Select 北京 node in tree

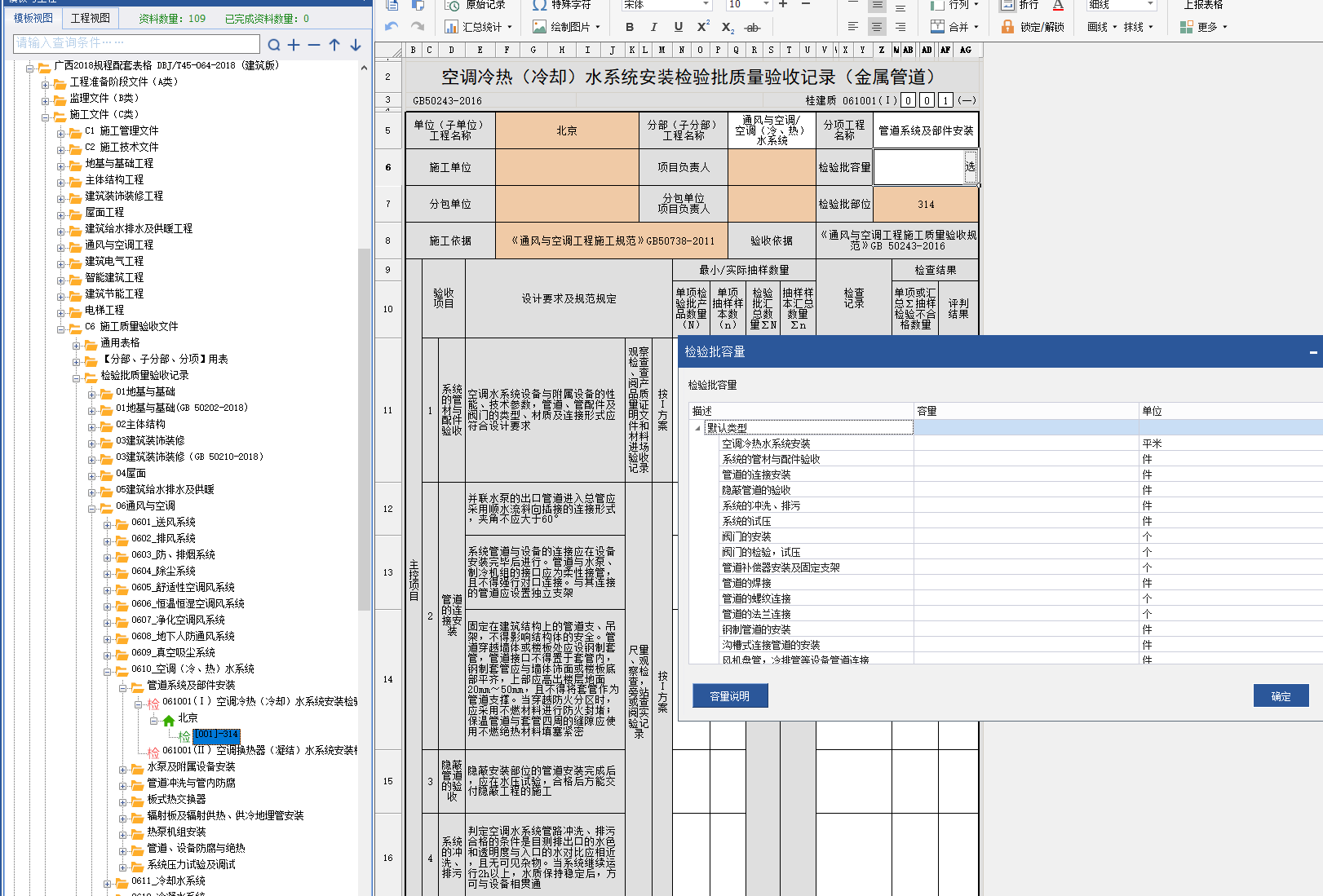188,718
